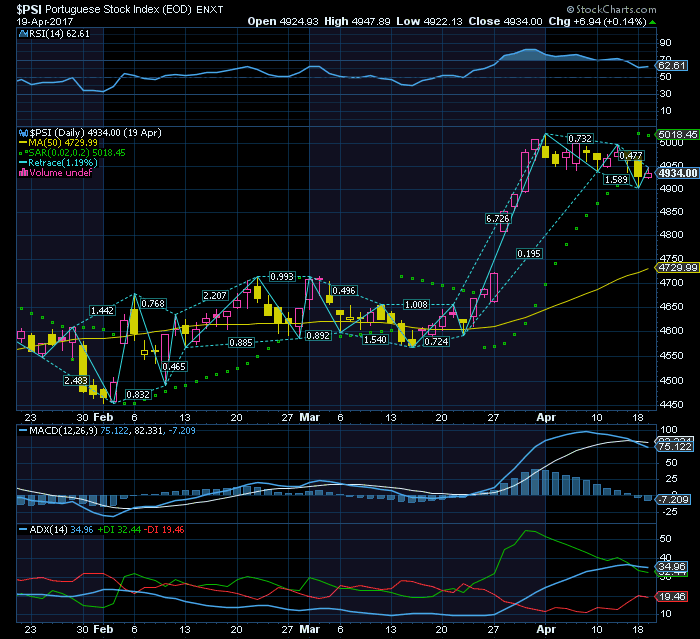Click the MACD(12,26,9) legend line icon
The height and width of the screenshot is (639, 700).
coord(21,429)
